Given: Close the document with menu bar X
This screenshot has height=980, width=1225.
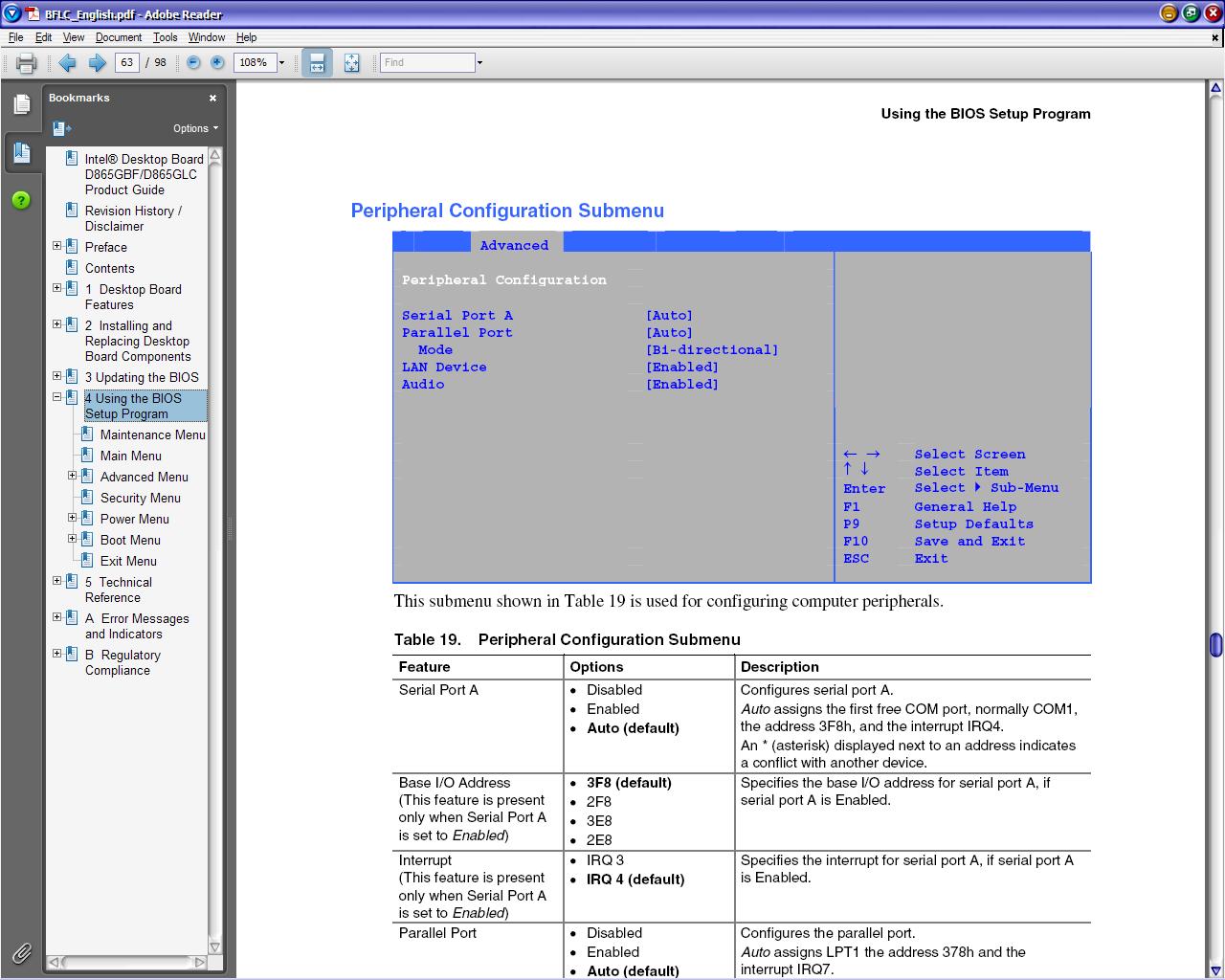Looking at the screenshot, I should click(1215, 38).
